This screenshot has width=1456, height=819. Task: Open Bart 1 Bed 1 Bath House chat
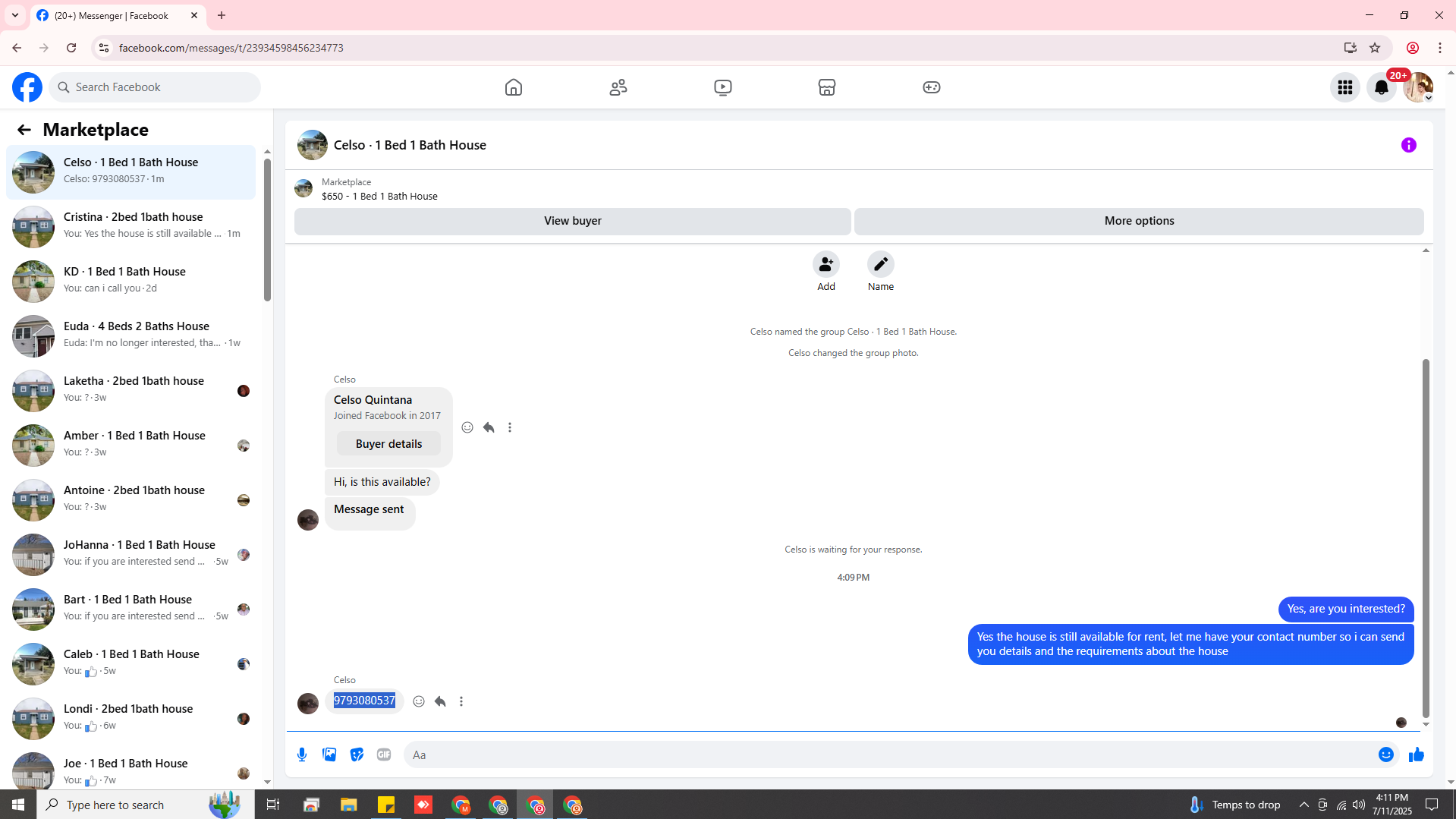pos(131,609)
